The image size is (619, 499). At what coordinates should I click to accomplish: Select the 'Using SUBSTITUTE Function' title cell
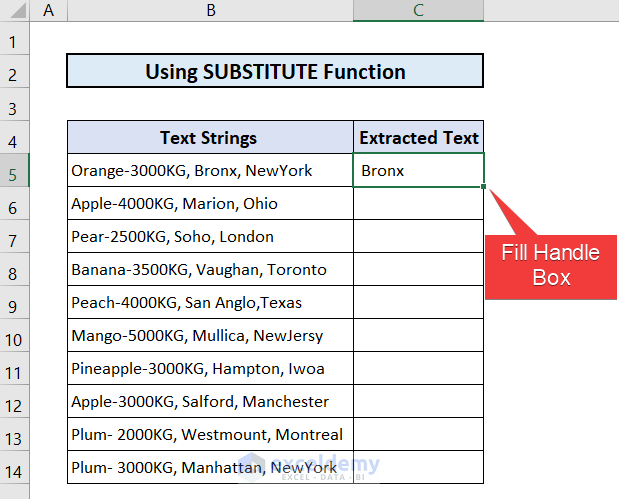point(275,72)
